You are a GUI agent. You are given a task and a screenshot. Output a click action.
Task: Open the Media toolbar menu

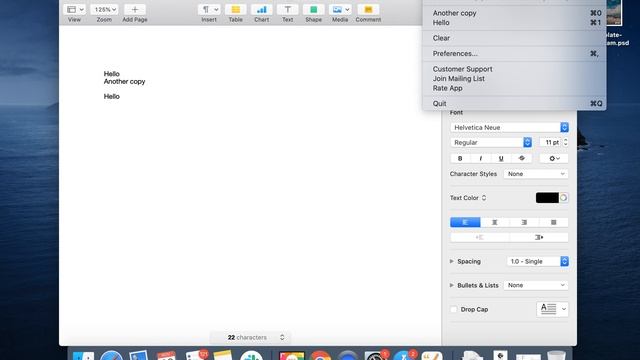pos(340,9)
